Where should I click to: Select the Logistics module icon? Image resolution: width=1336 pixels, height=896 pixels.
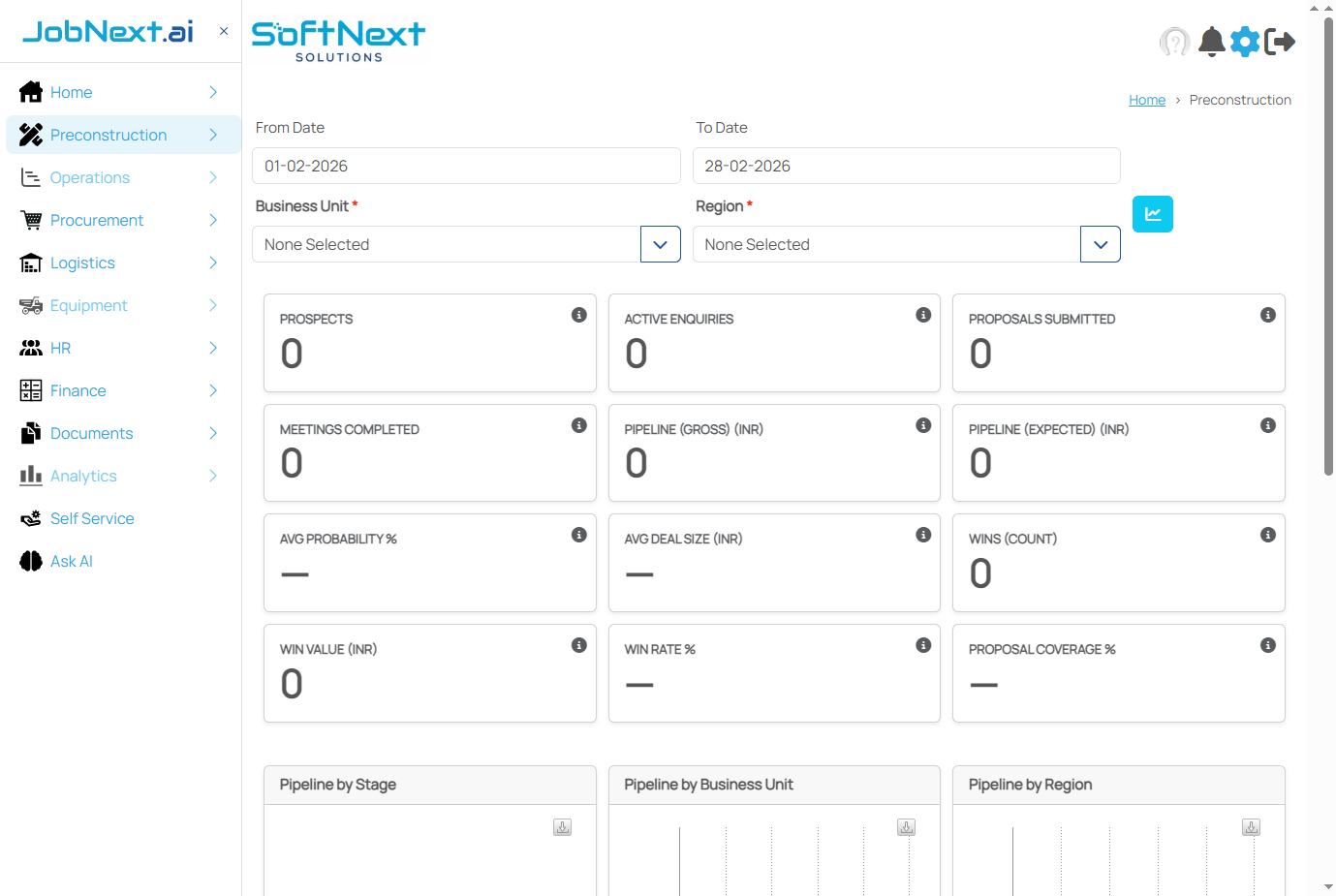[x=30, y=263]
